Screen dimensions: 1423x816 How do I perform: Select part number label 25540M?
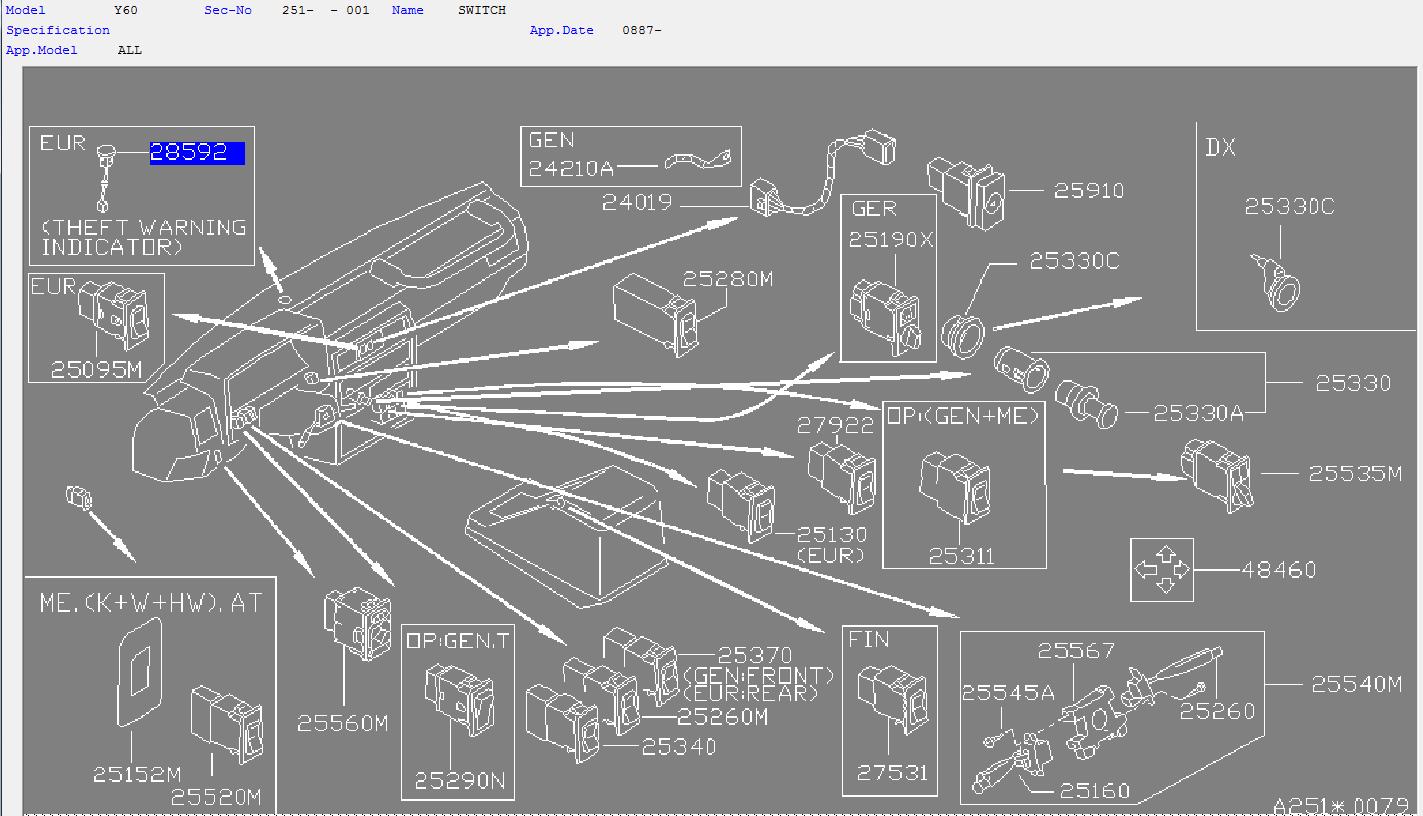(1357, 684)
